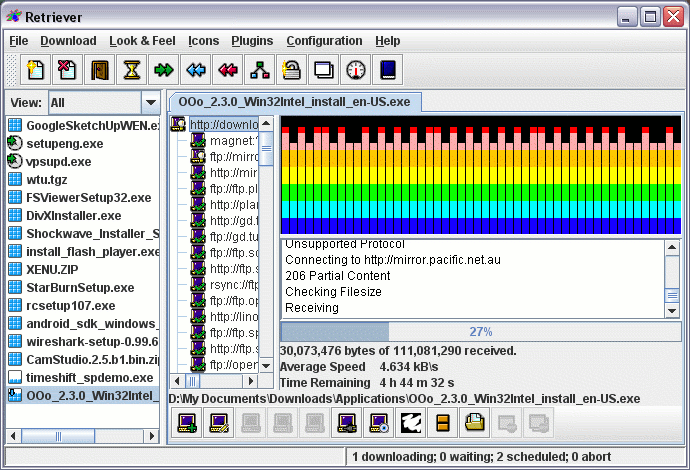Open the File menu
The width and height of the screenshot is (690, 470).
click(x=18, y=41)
